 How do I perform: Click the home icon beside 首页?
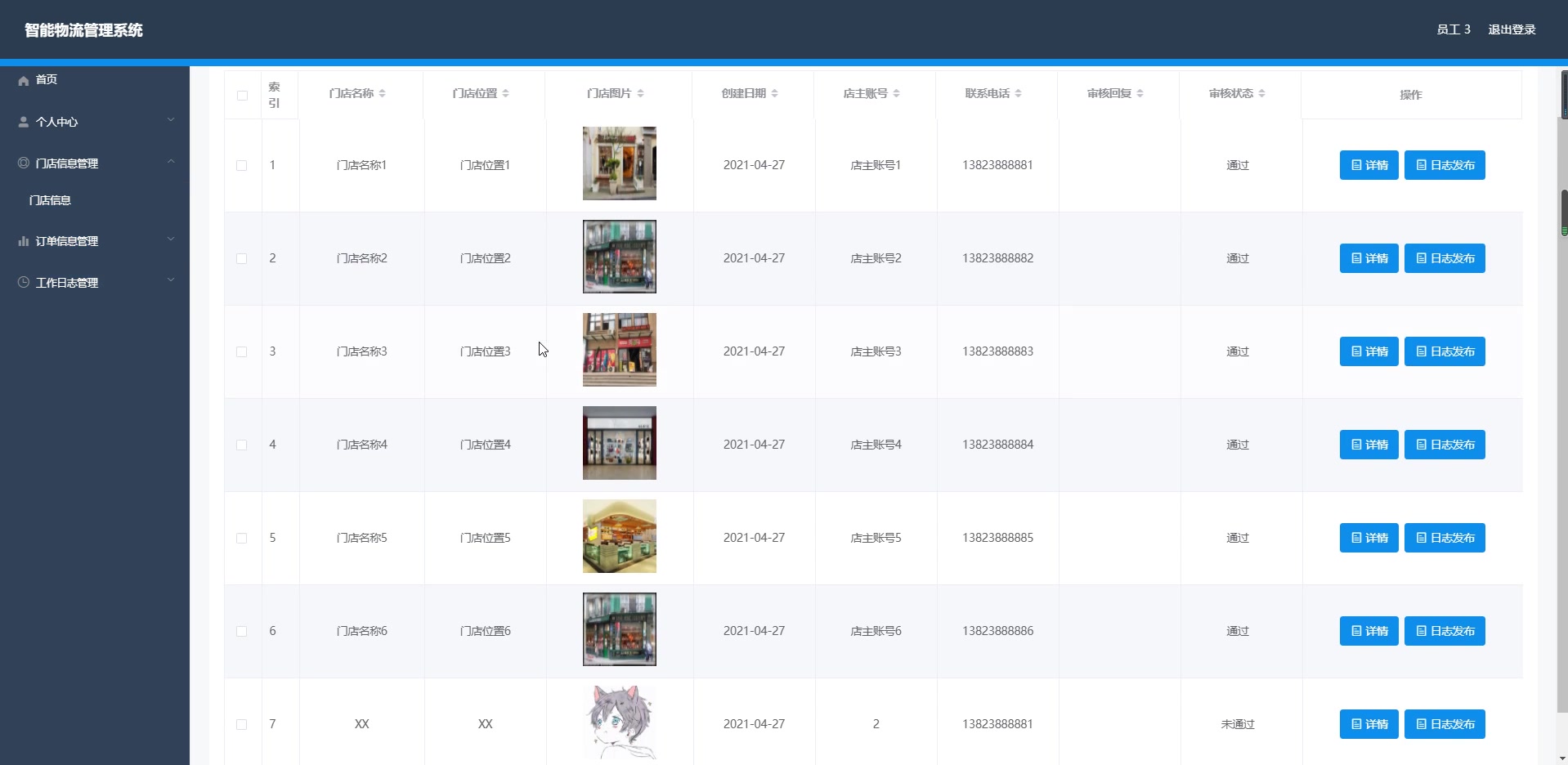[23, 80]
